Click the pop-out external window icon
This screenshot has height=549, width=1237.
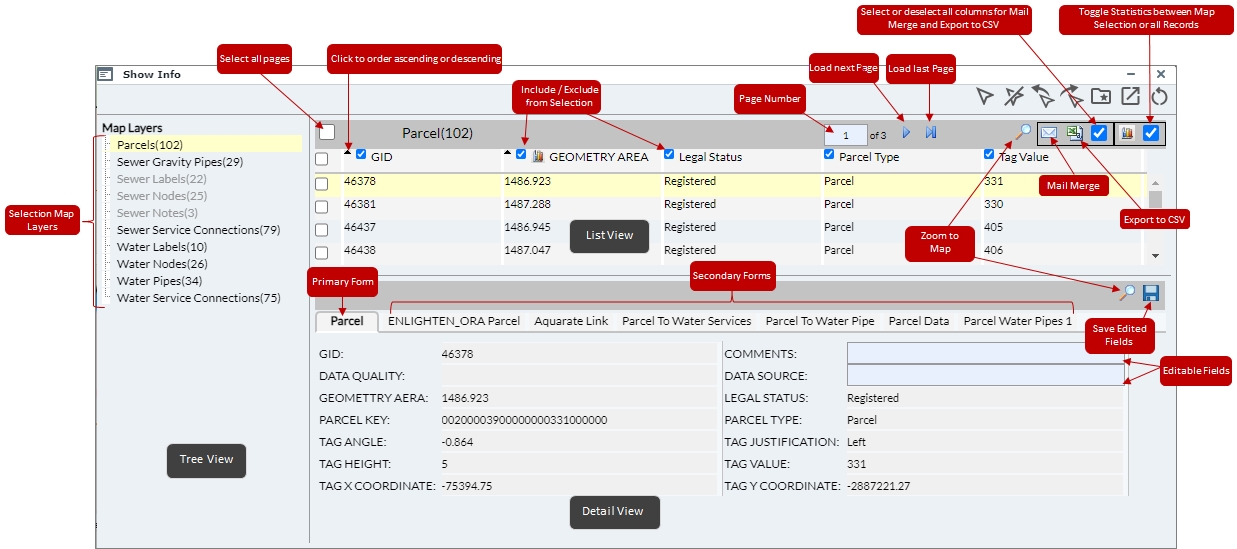click(x=1130, y=97)
